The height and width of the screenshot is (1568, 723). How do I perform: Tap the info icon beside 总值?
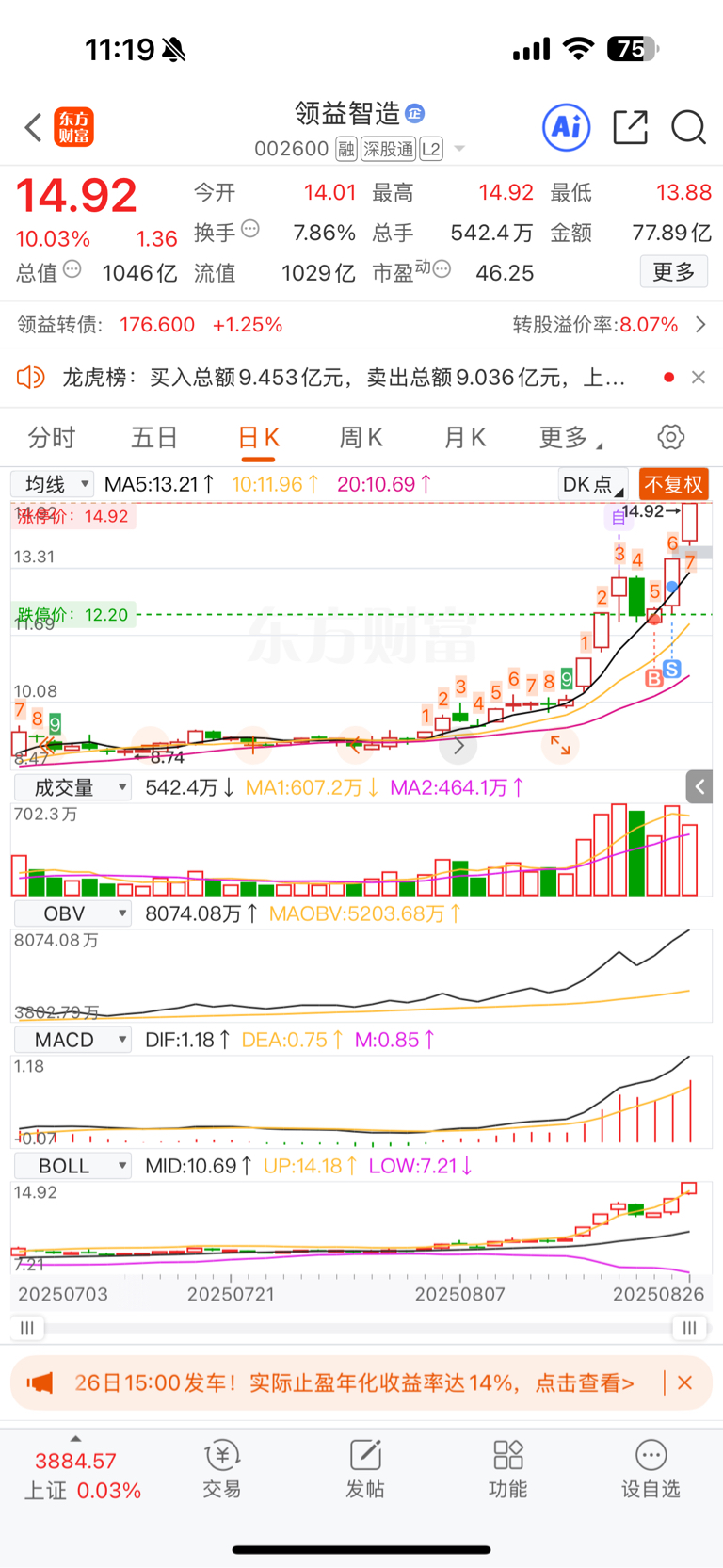72,269
